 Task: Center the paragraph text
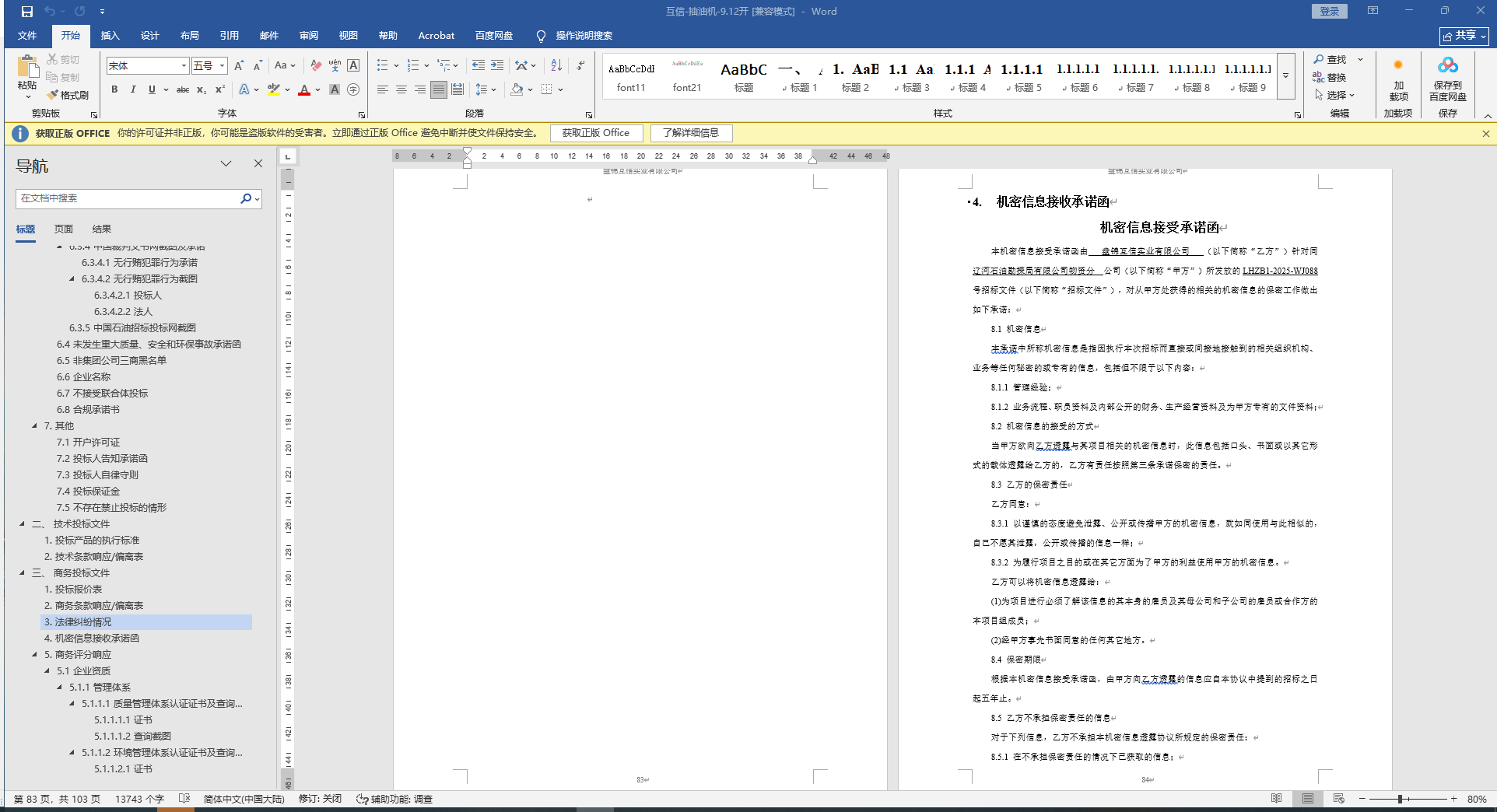point(401,89)
